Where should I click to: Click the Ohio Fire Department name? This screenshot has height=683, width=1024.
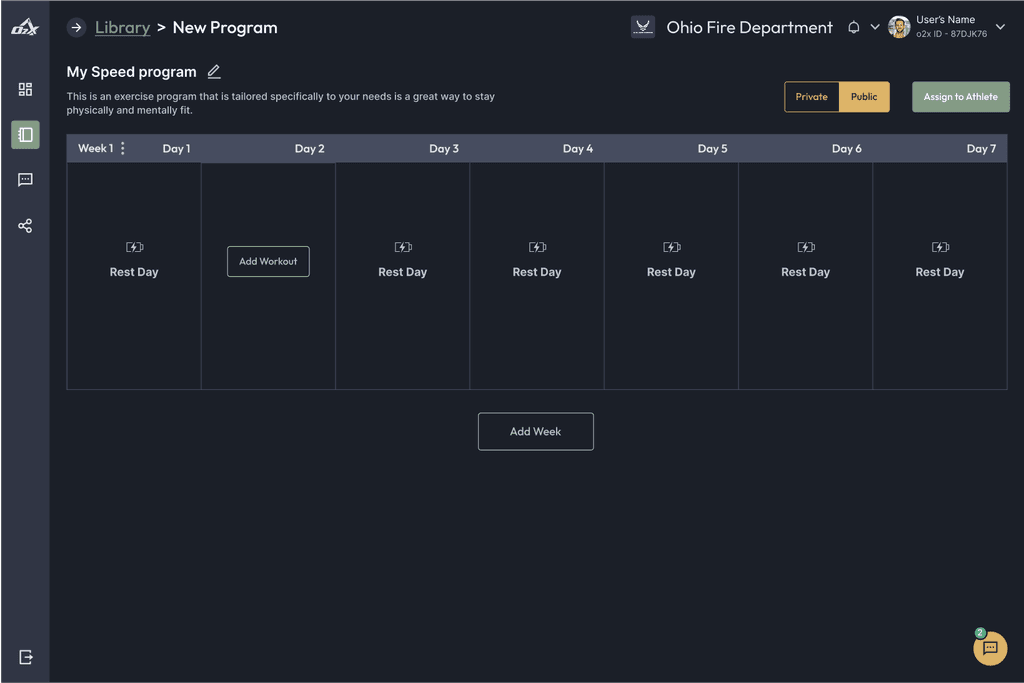750,27
